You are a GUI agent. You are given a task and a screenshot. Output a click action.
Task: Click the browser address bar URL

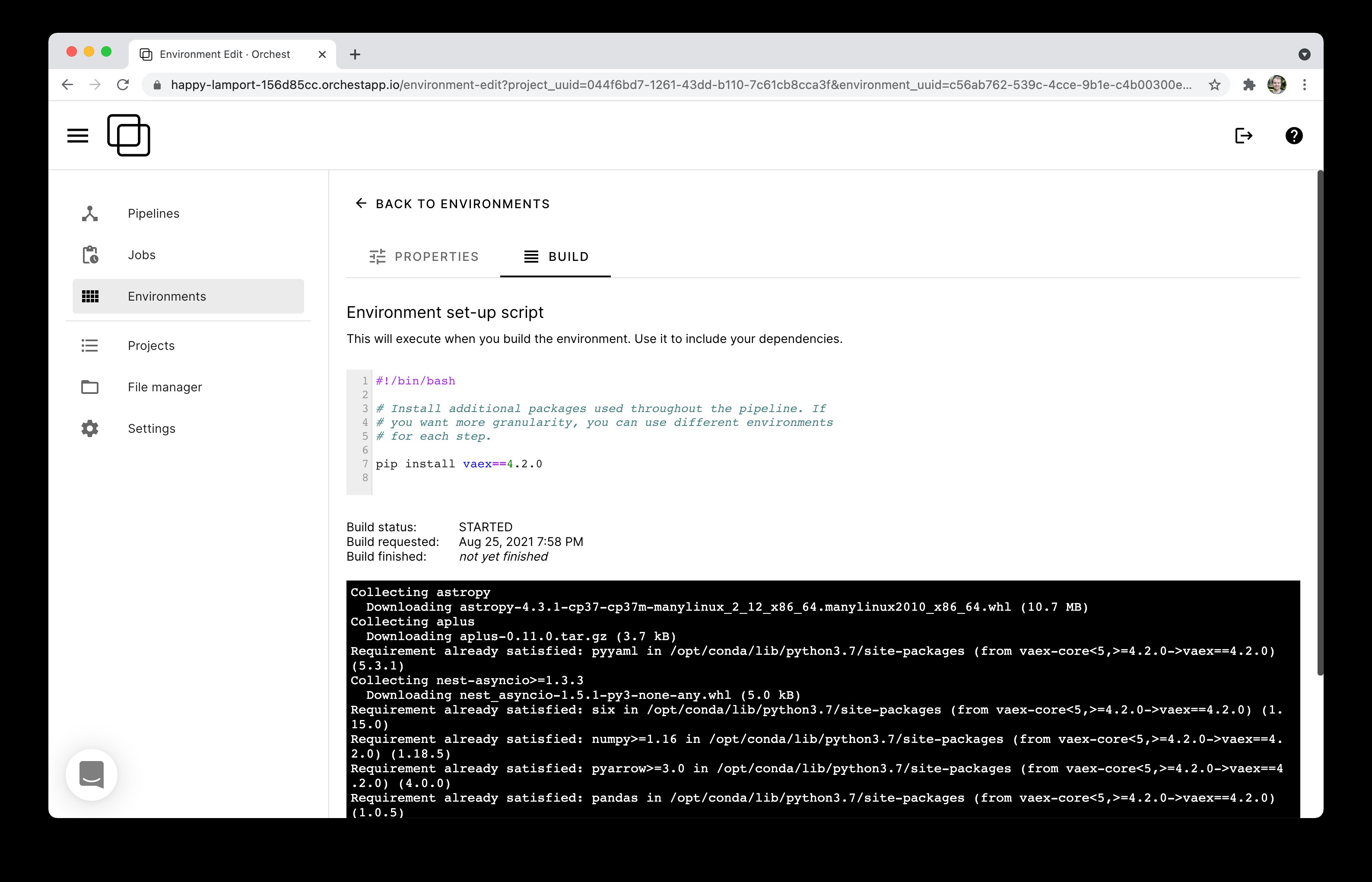tap(681, 85)
